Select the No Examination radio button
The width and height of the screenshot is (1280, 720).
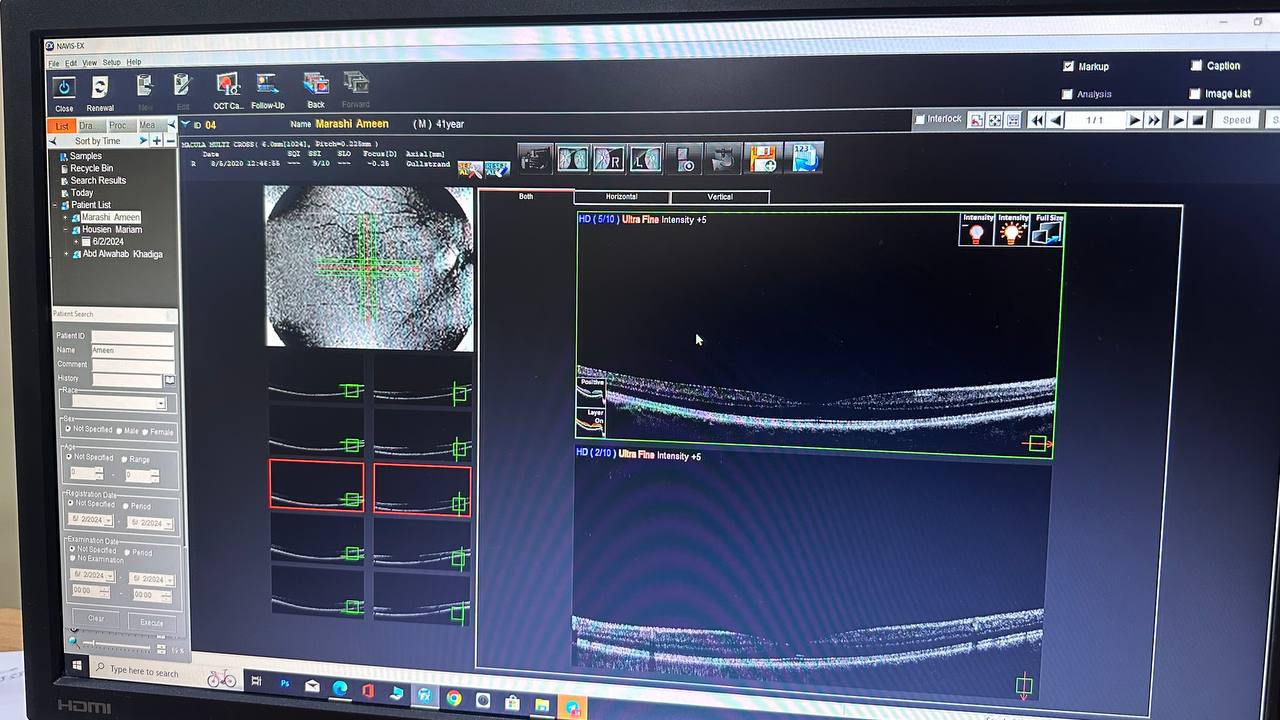(72, 558)
